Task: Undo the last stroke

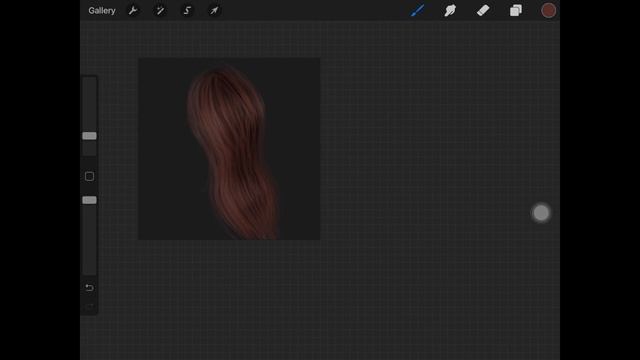Action: [x=89, y=288]
